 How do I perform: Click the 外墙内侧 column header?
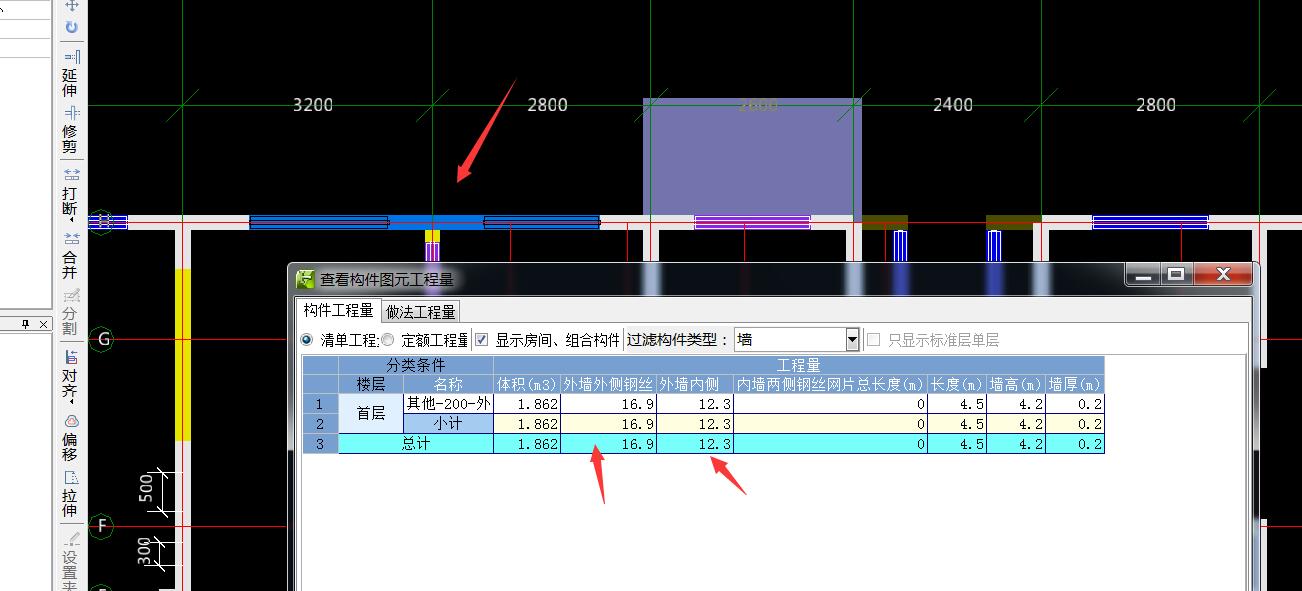(695, 384)
